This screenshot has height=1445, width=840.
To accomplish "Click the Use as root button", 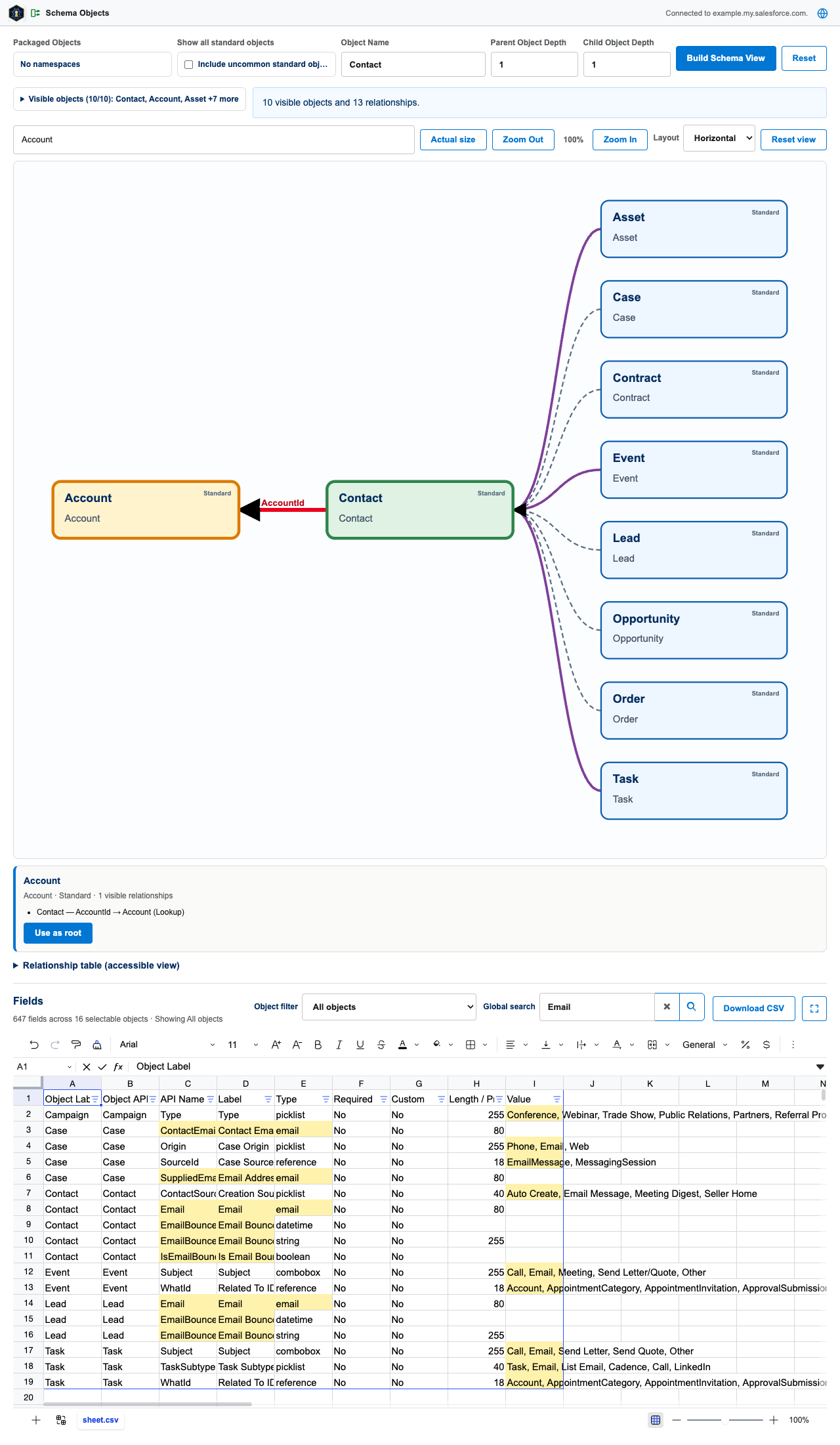I will (58, 933).
